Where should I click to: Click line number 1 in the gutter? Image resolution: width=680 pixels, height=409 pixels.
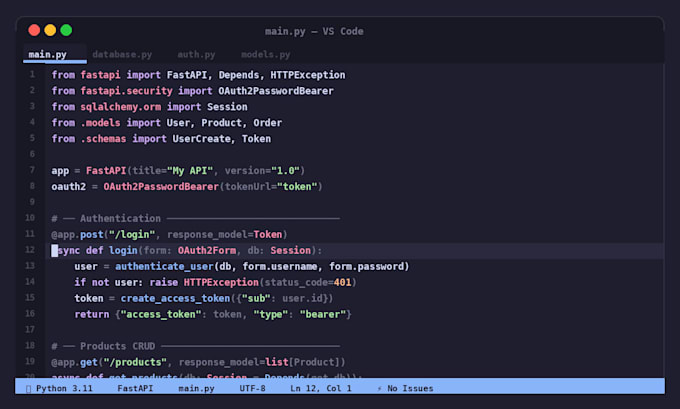click(32, 75)
